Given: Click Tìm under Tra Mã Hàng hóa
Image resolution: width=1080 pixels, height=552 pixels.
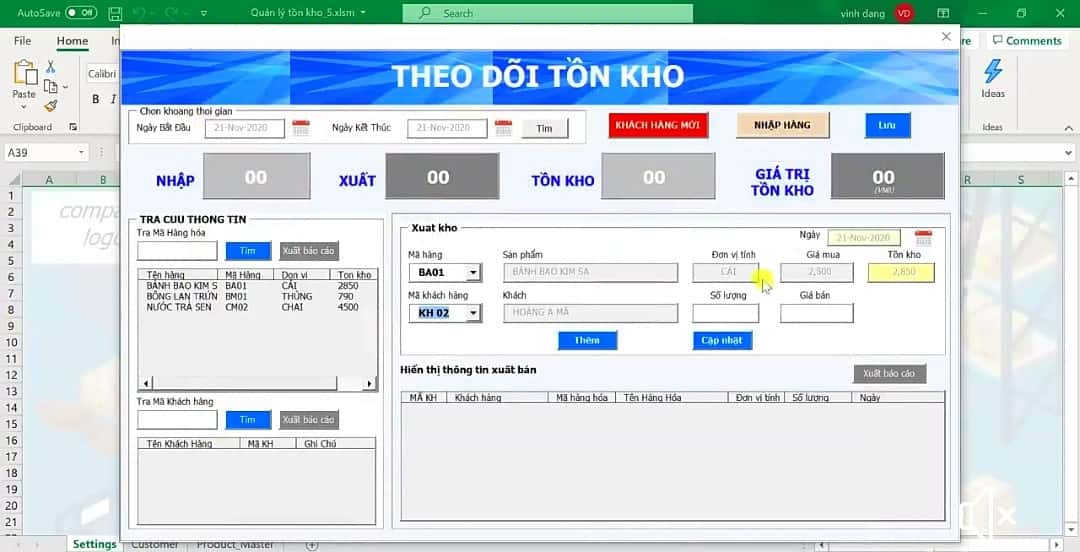Looking at the screenshot, I should click(248, 251).
